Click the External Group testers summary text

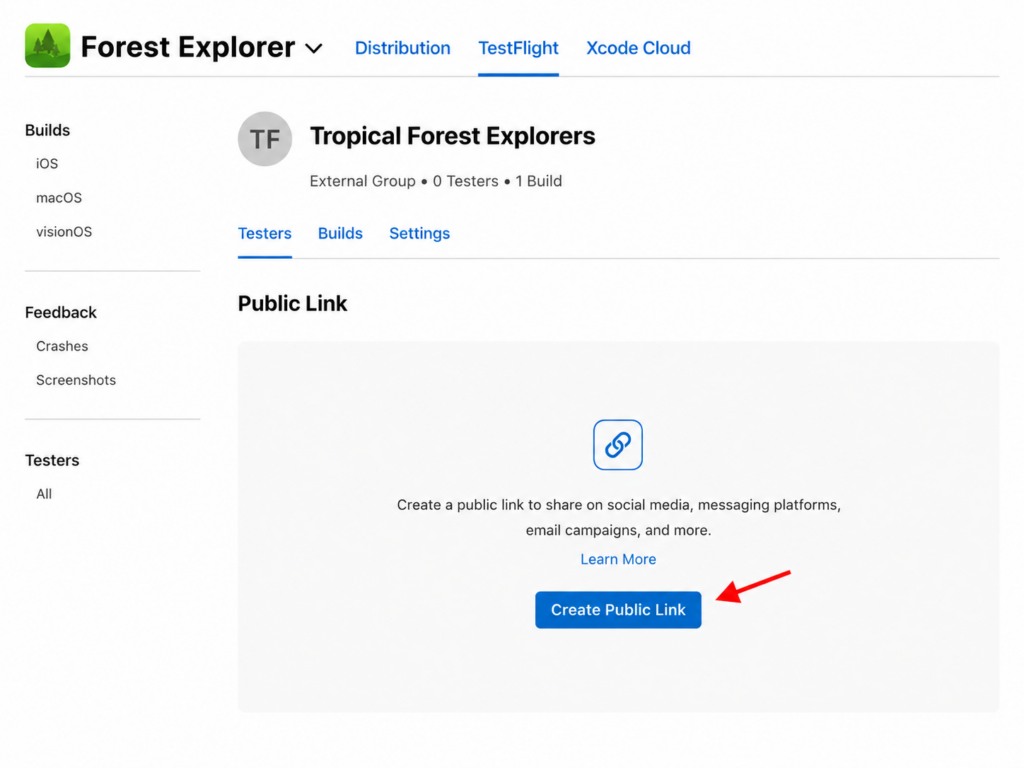tap(436, 181)
